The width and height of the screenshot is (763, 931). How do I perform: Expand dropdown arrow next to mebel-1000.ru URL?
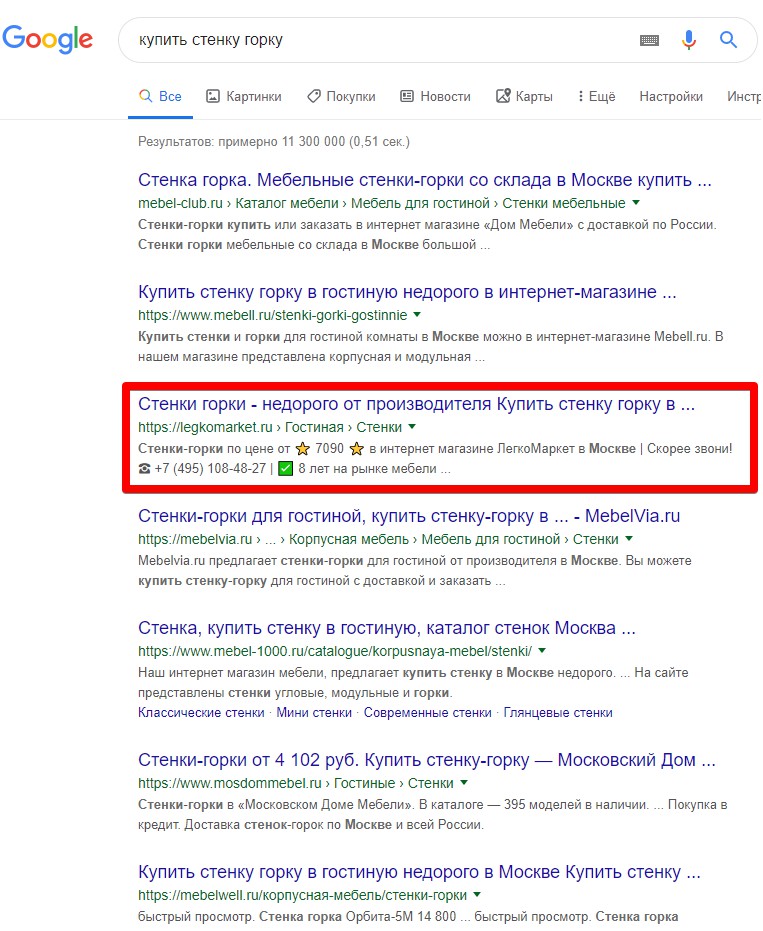(x=542, y=651)
